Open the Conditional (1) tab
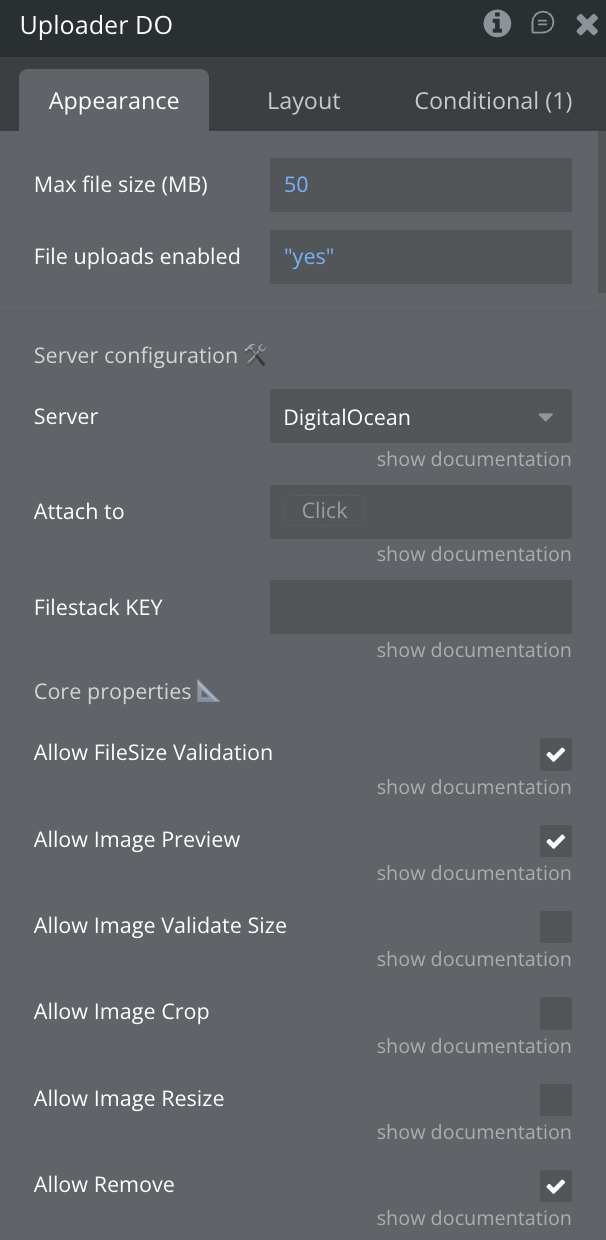606x1240 pixels. point(493,101)
